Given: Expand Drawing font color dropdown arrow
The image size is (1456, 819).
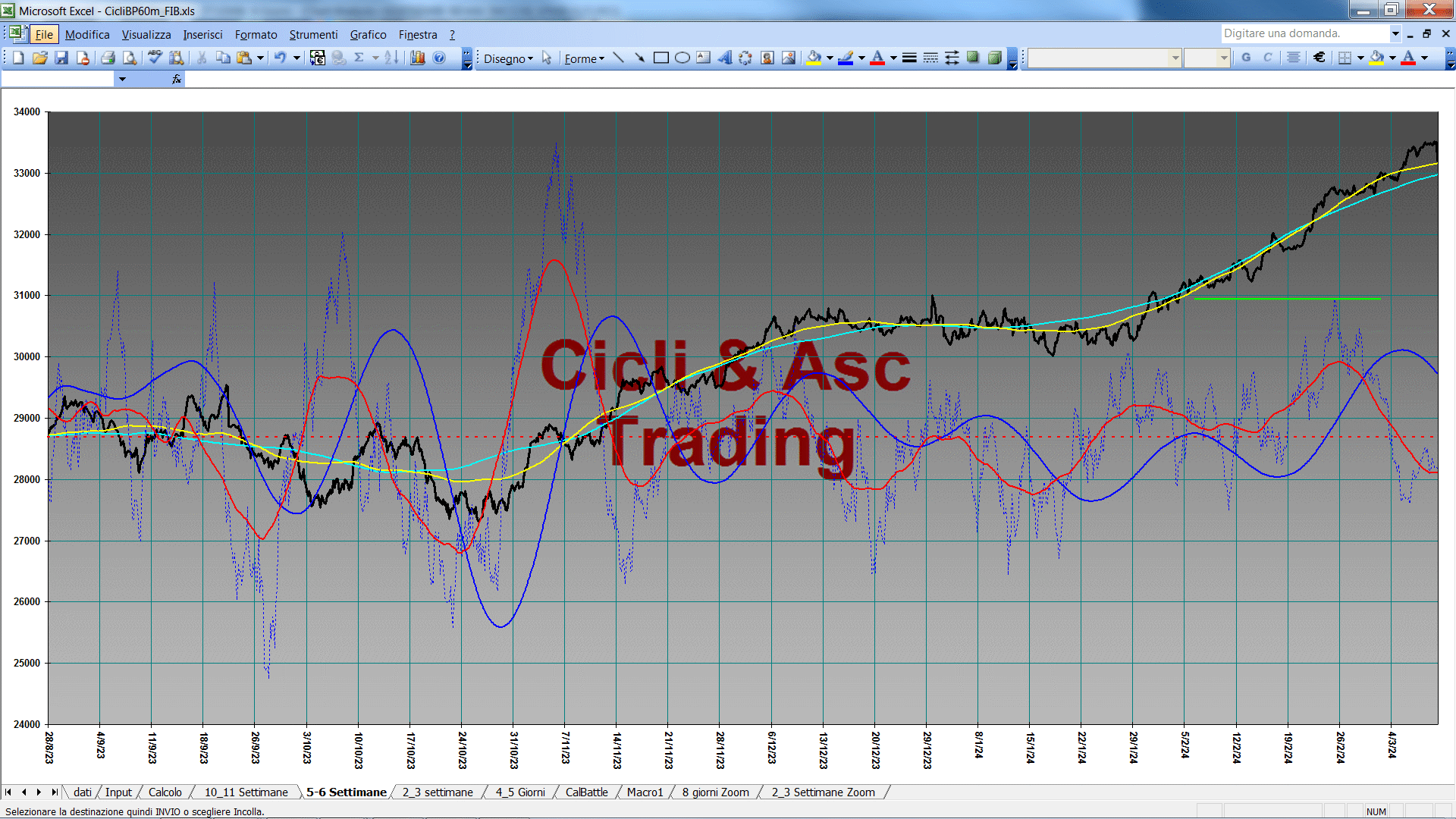Looking at the screenshot, I should [x=893, y=58].
